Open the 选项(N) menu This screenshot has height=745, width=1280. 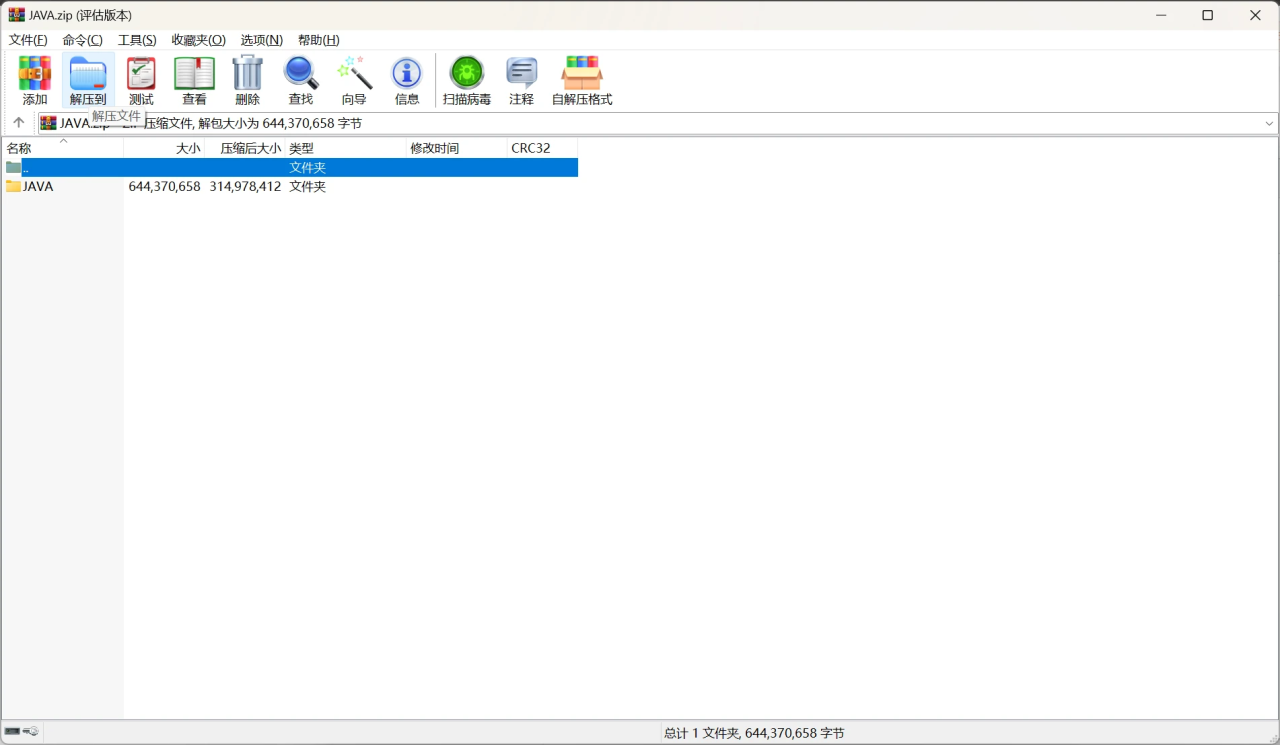click(x=262, y=40)
